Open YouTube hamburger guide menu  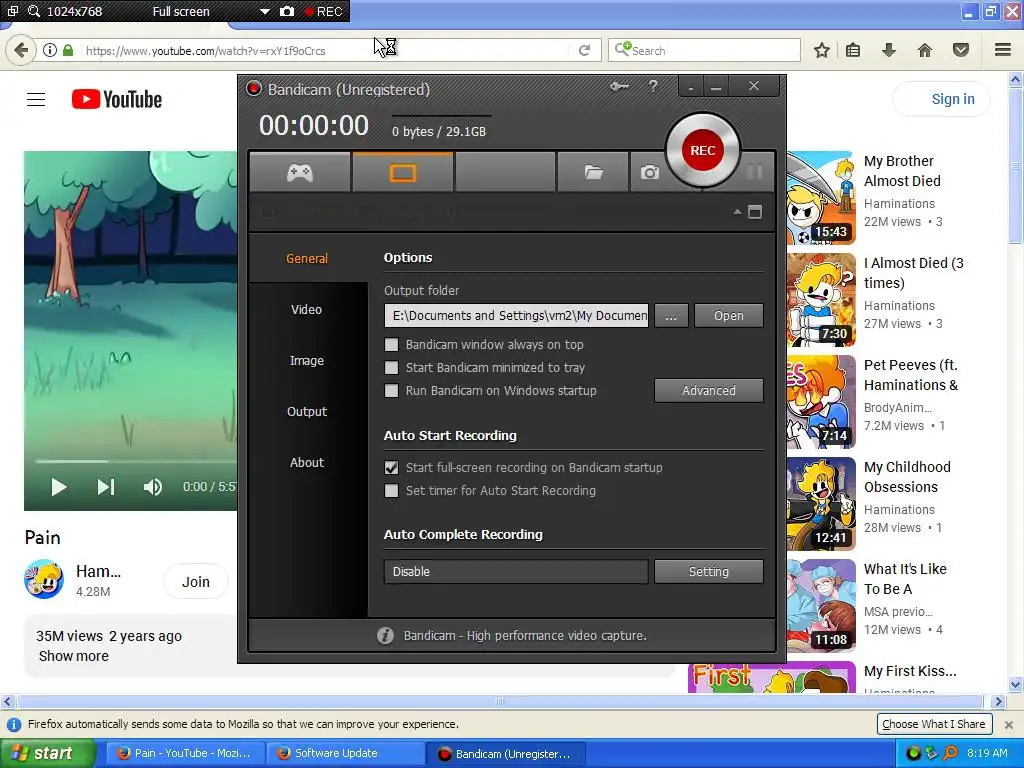[36, 99]
